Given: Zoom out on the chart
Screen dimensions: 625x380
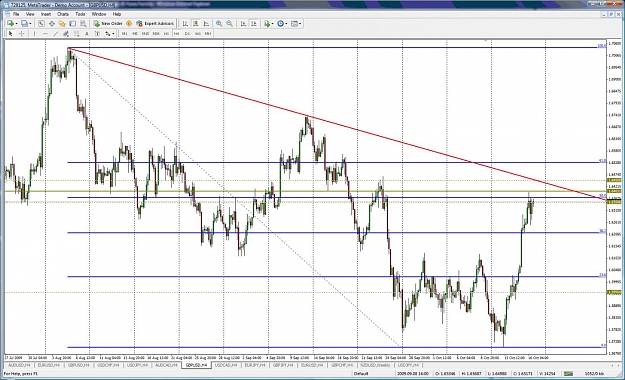Looking at the screenshot, I should tap(230, 24).
